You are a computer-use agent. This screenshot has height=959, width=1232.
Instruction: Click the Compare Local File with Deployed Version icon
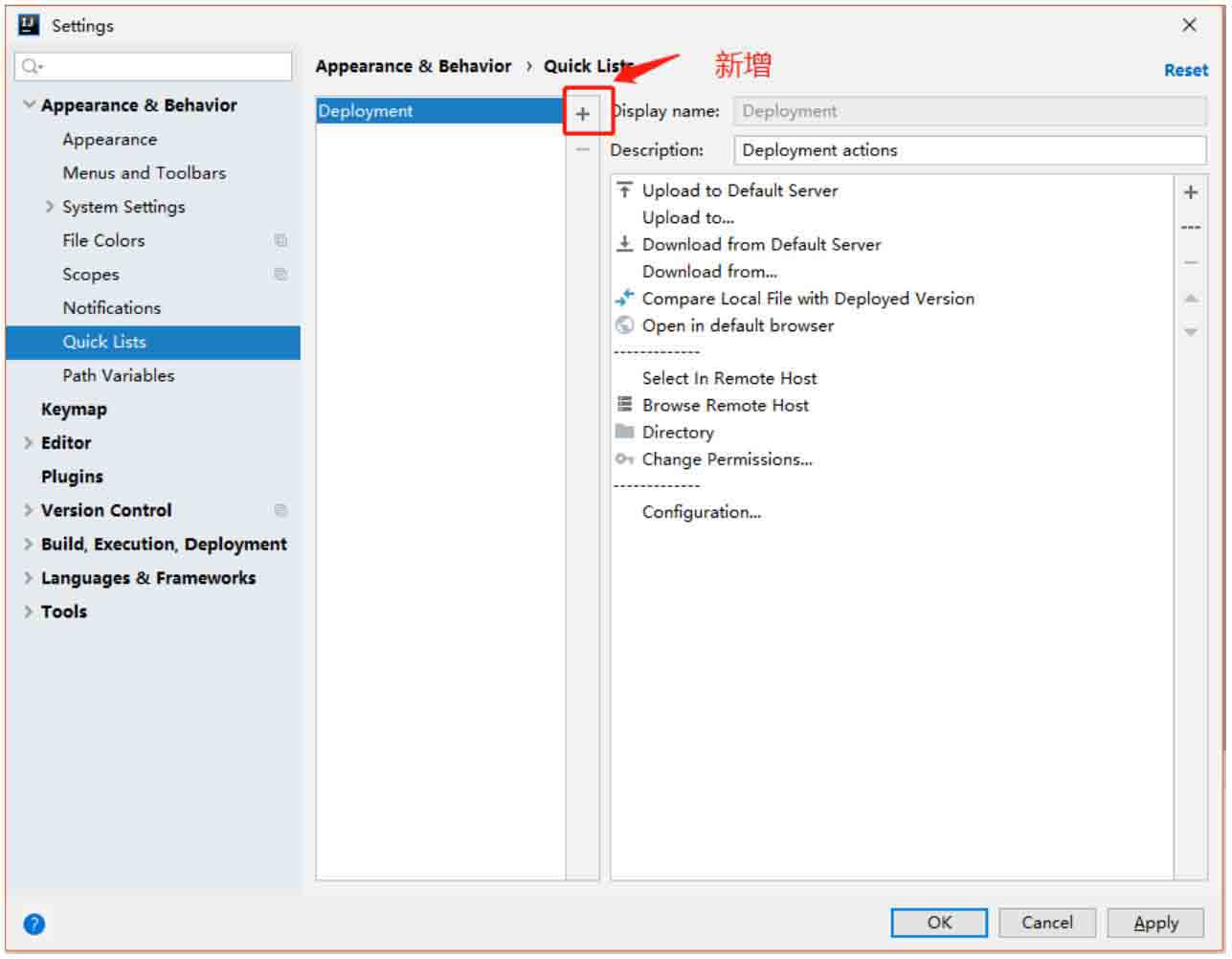(x=625, y=298)
